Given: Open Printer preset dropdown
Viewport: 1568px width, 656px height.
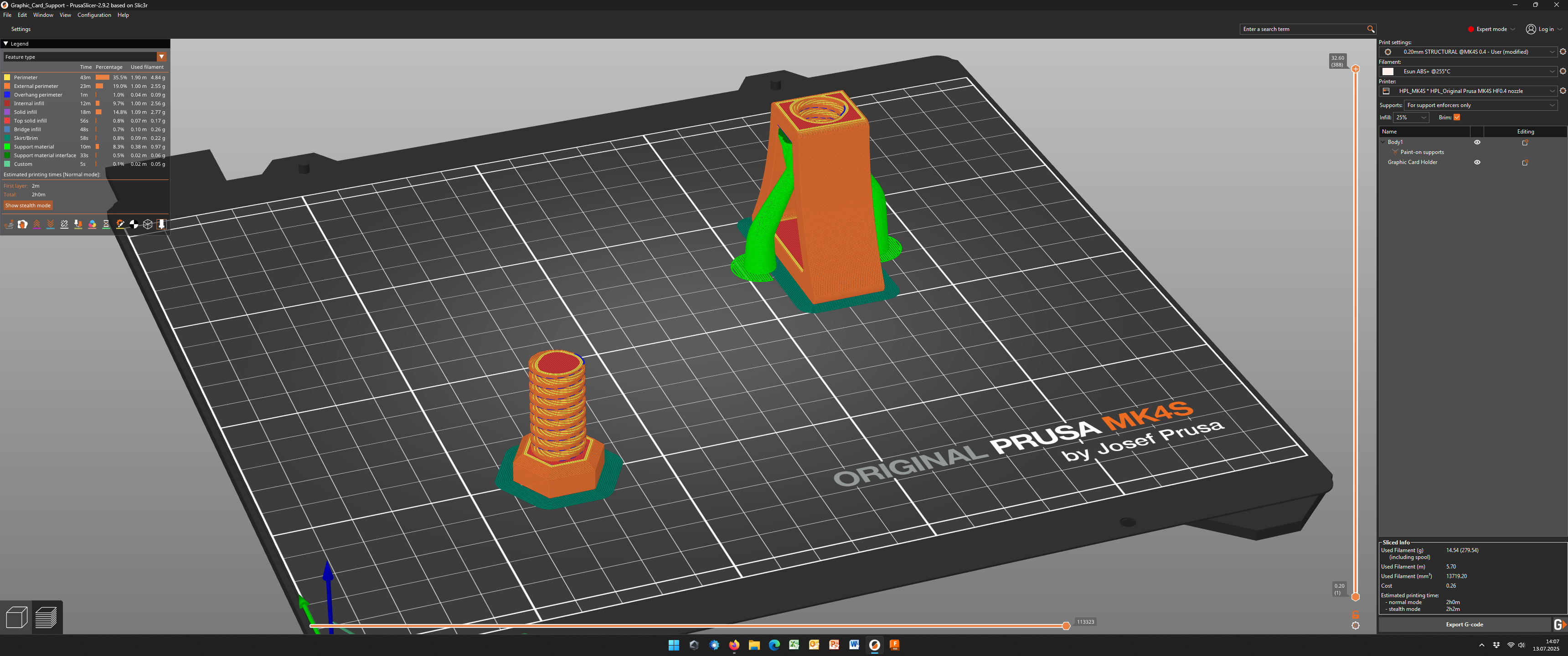Looking at the screenshot, I should tap(1468, 91).
